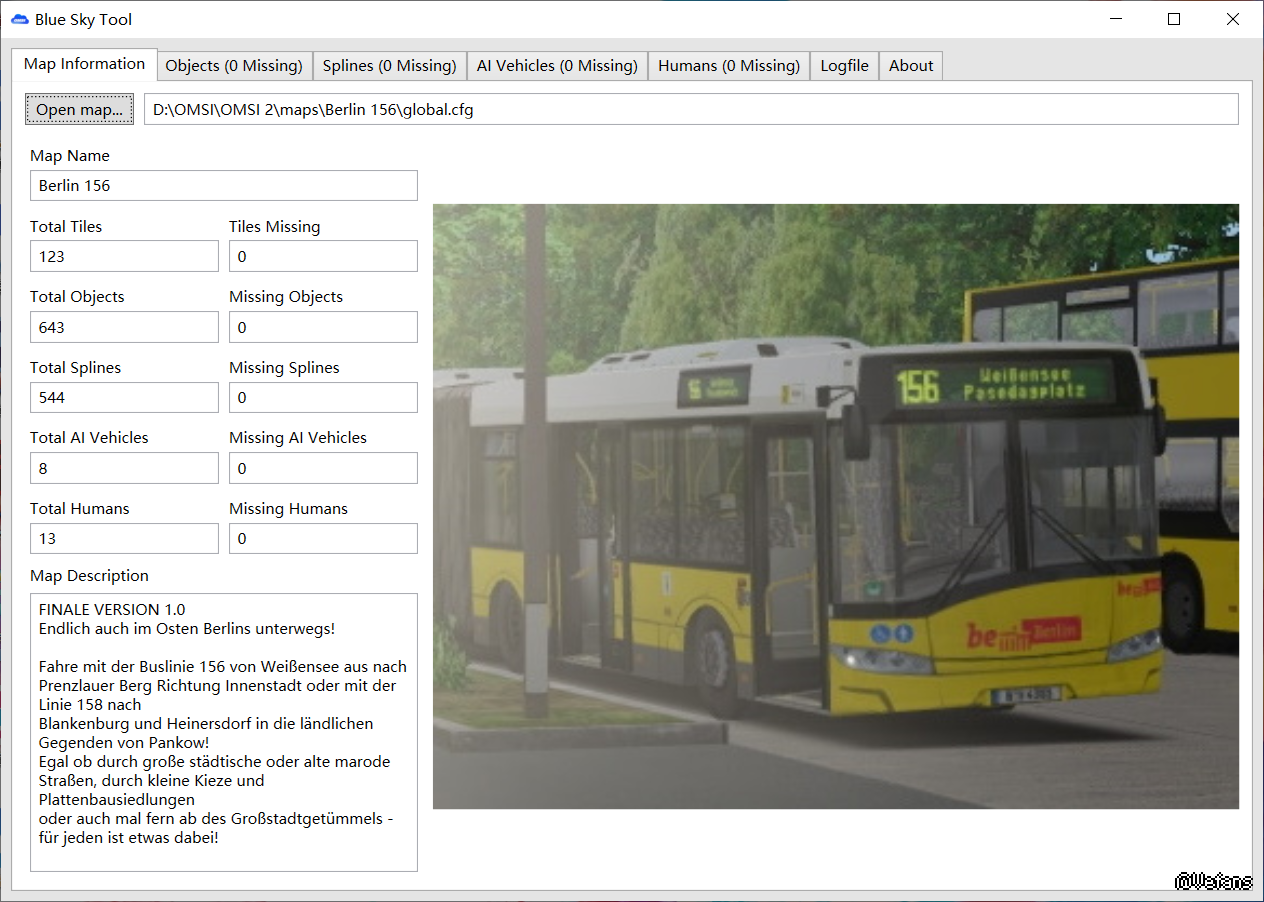Select the Total Tiles value field
This screenshot has height=902, width=1264.
tap(124, 257)
